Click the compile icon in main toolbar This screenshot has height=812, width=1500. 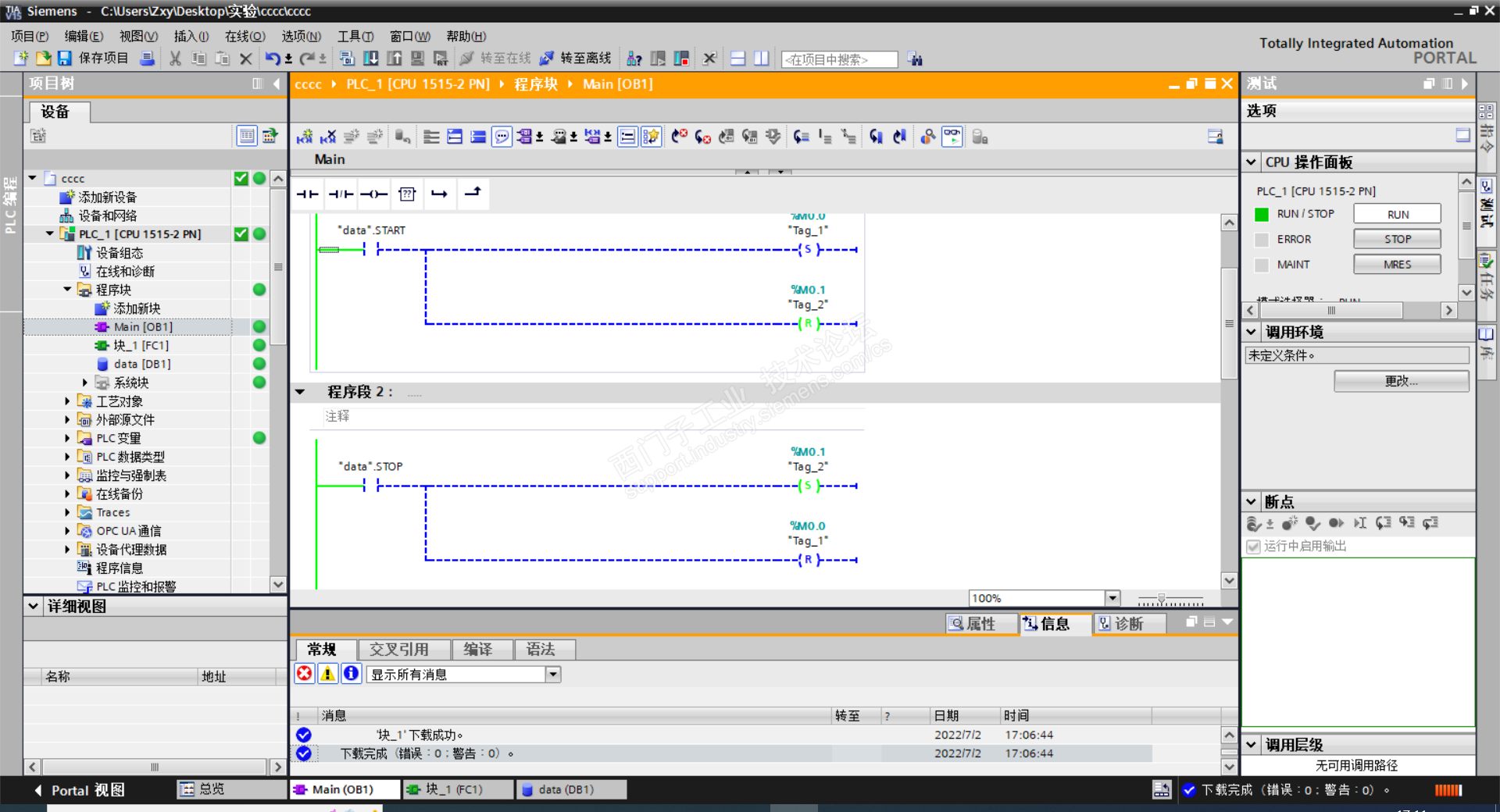click(x=347, y=59)
